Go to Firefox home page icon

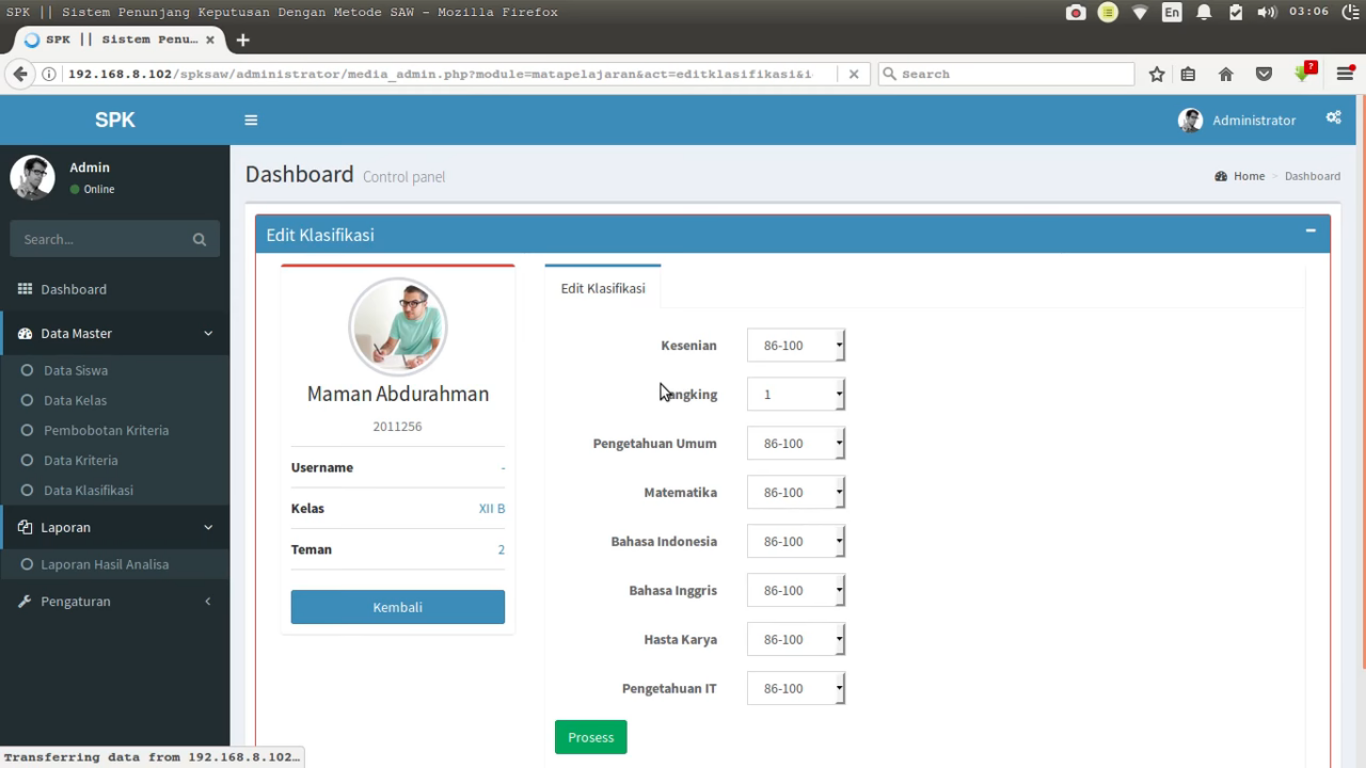coord(1226,74)
